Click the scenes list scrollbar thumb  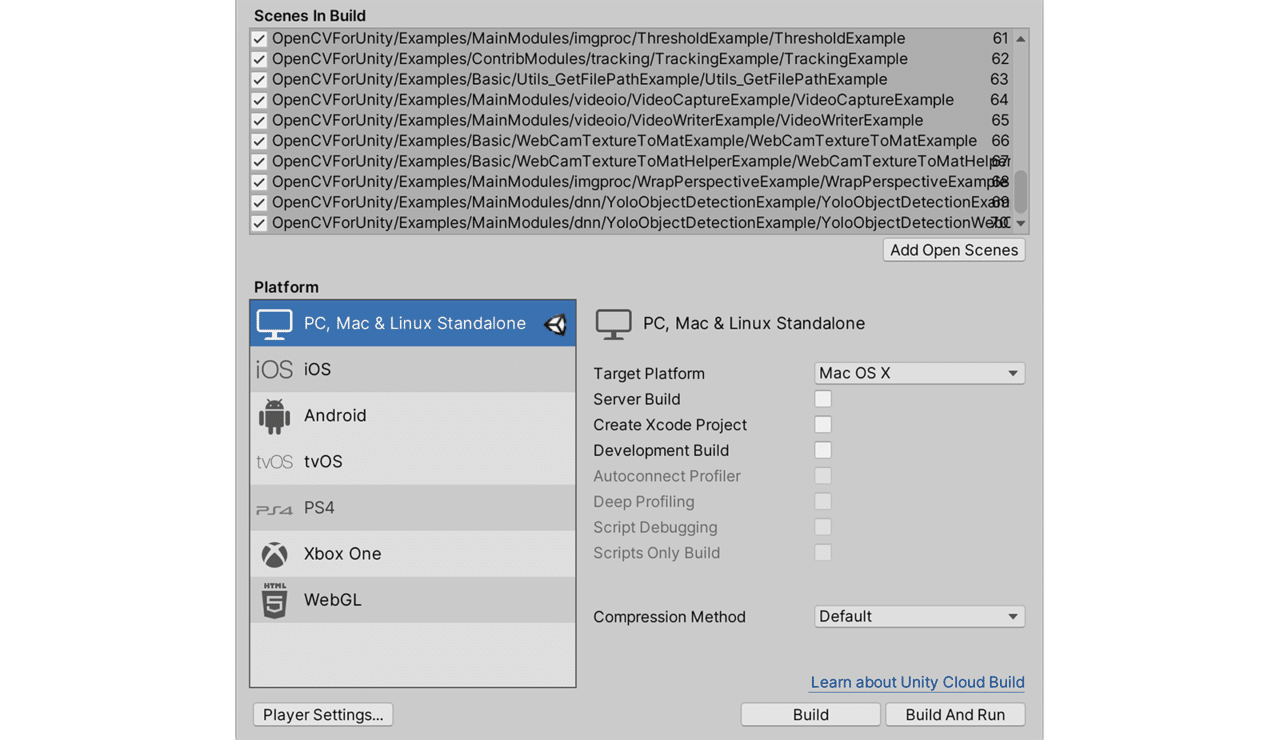[1021, 191]
